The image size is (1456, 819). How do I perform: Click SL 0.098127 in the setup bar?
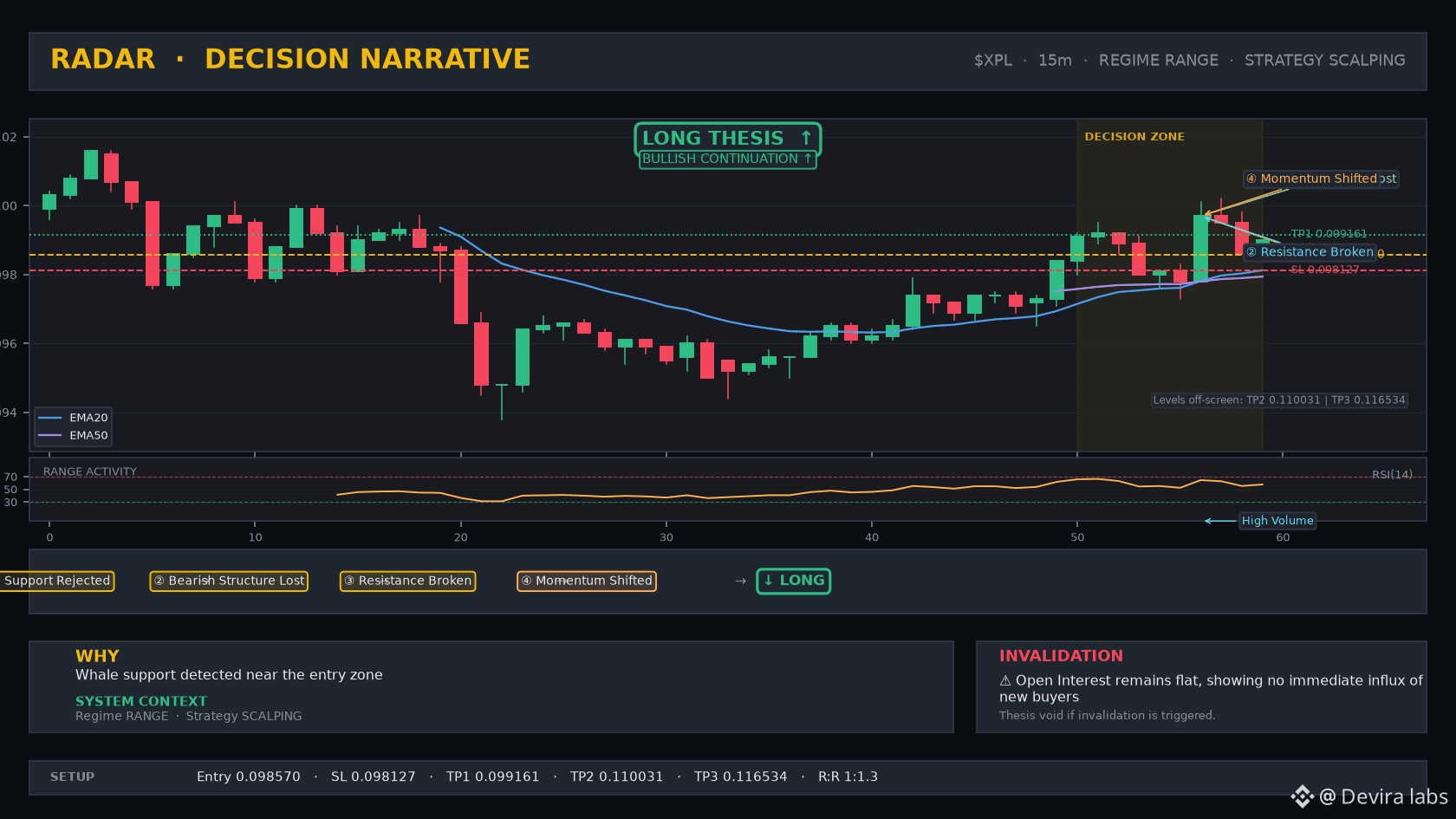(x=374, y=777)
